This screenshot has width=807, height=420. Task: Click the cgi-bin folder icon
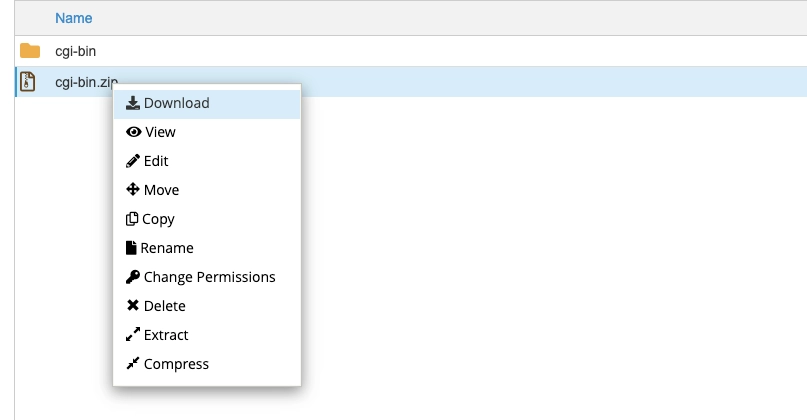tap(30, 50)
